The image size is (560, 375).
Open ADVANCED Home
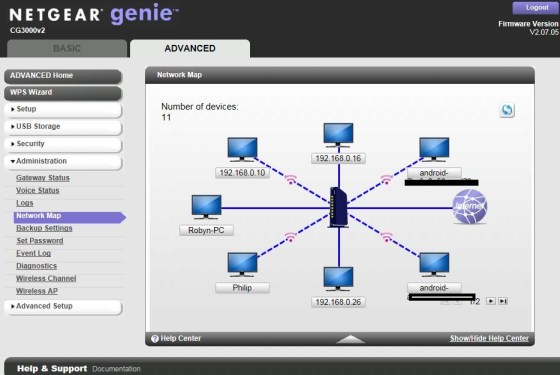[63, 76]
